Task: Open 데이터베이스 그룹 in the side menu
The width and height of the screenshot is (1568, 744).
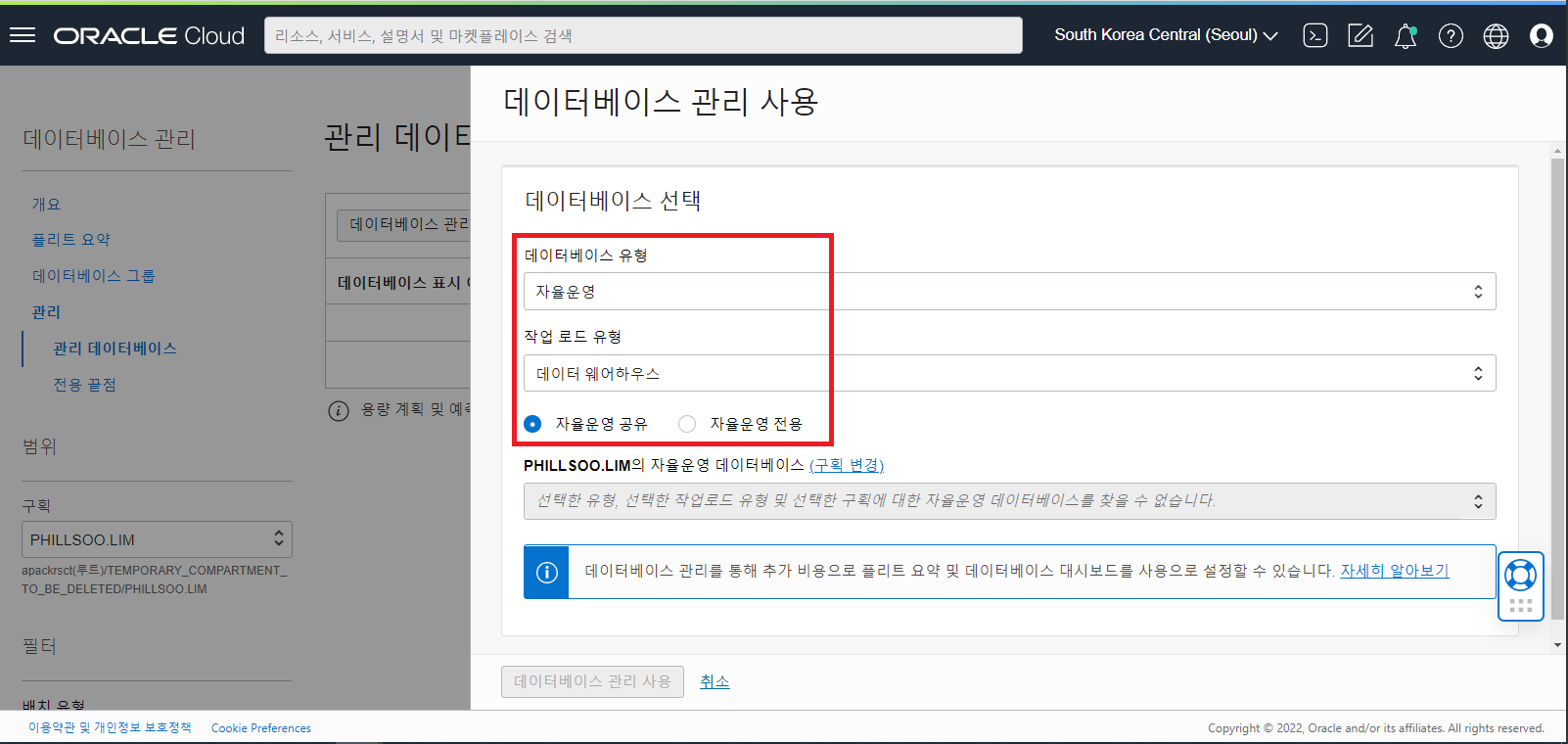Action: point(93,276)
